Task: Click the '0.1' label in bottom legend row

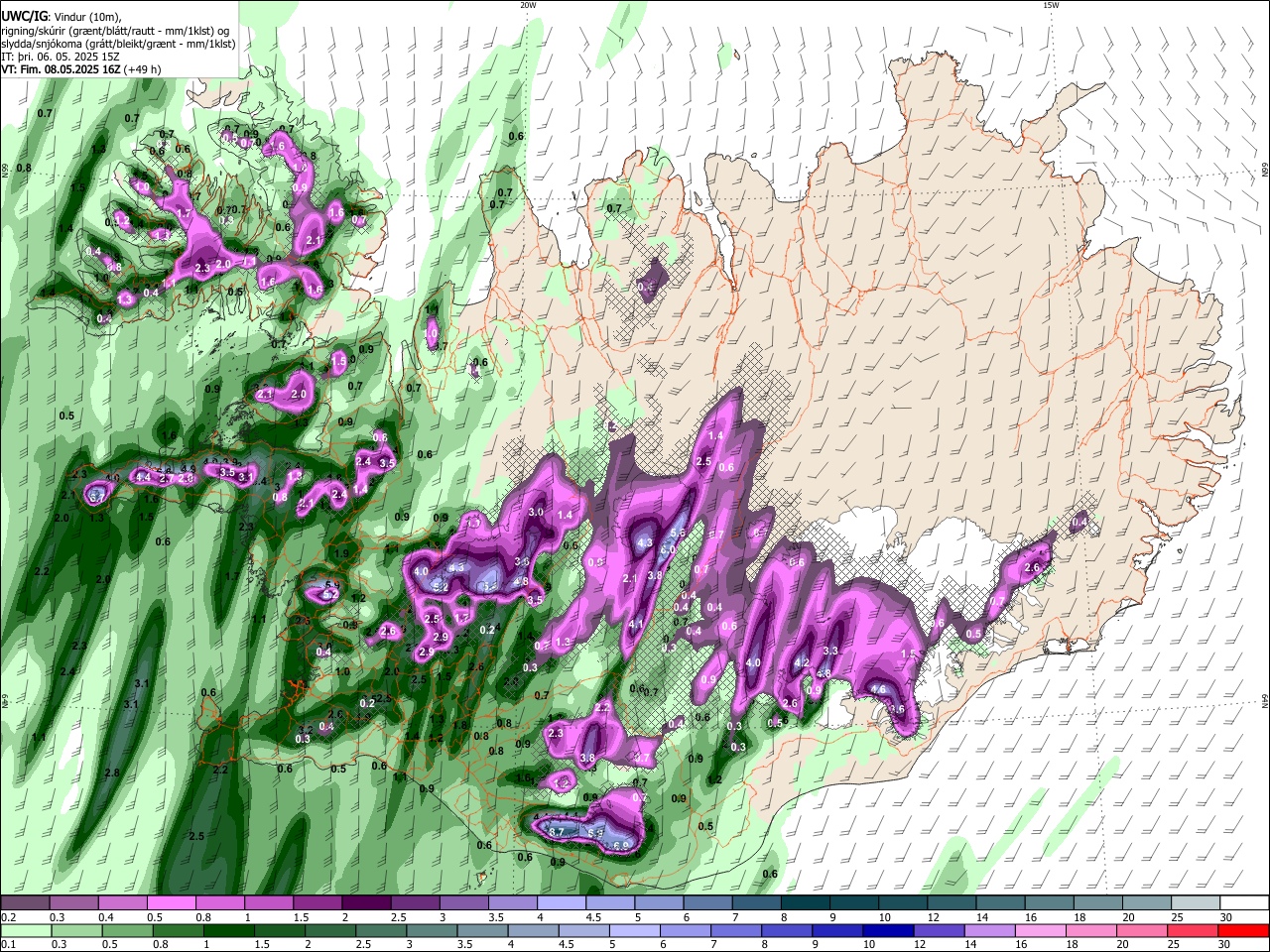Action: coord(8,945)
